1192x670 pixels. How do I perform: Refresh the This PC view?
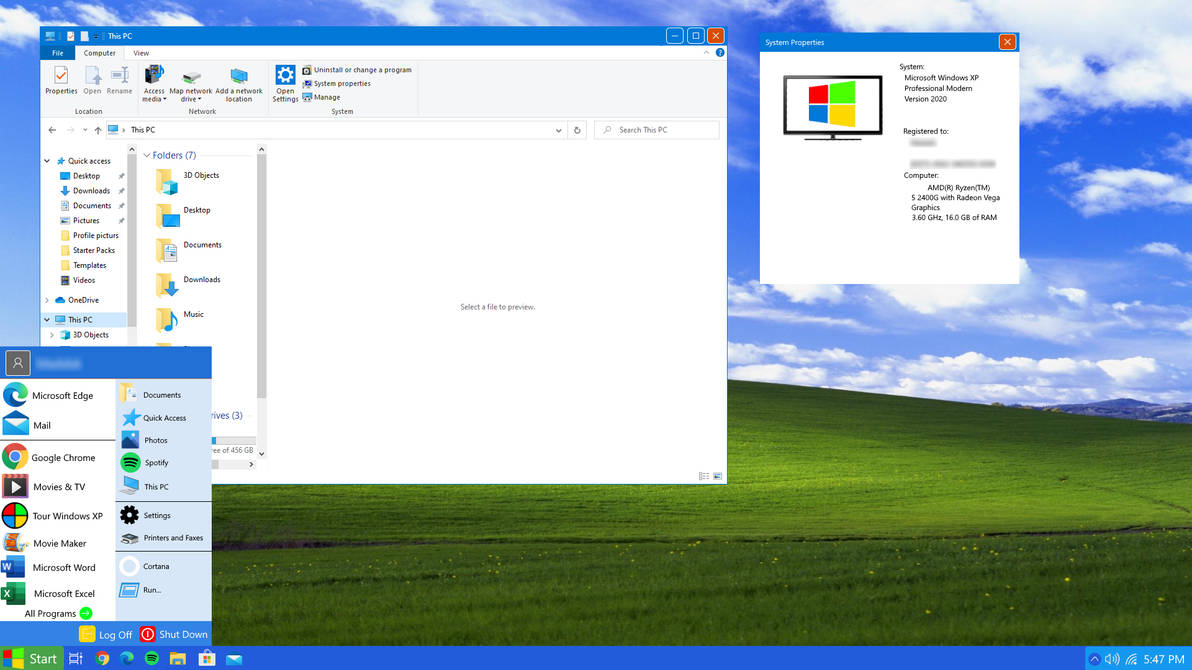pos(577,130)
